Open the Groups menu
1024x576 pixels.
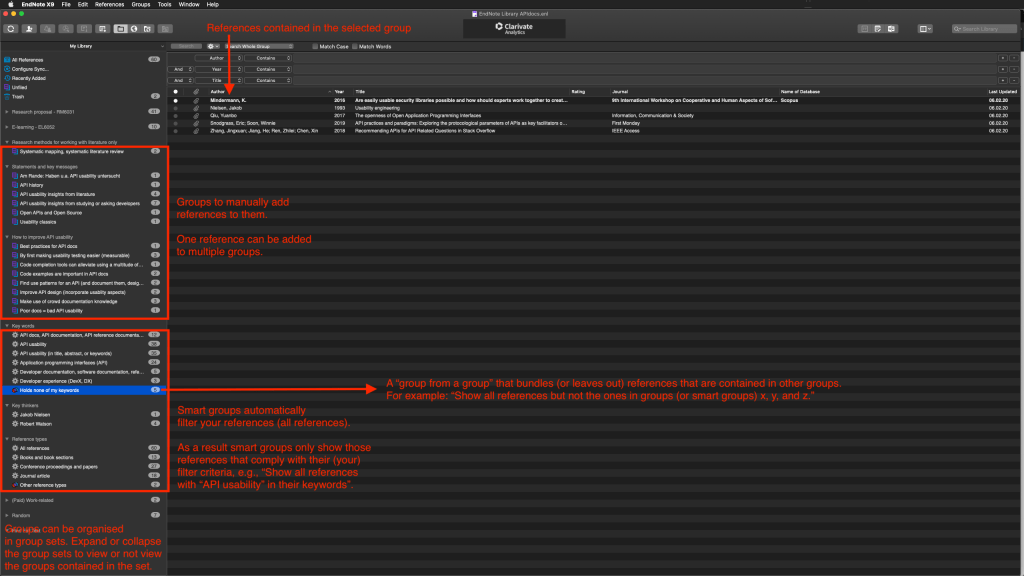[140, 5]
